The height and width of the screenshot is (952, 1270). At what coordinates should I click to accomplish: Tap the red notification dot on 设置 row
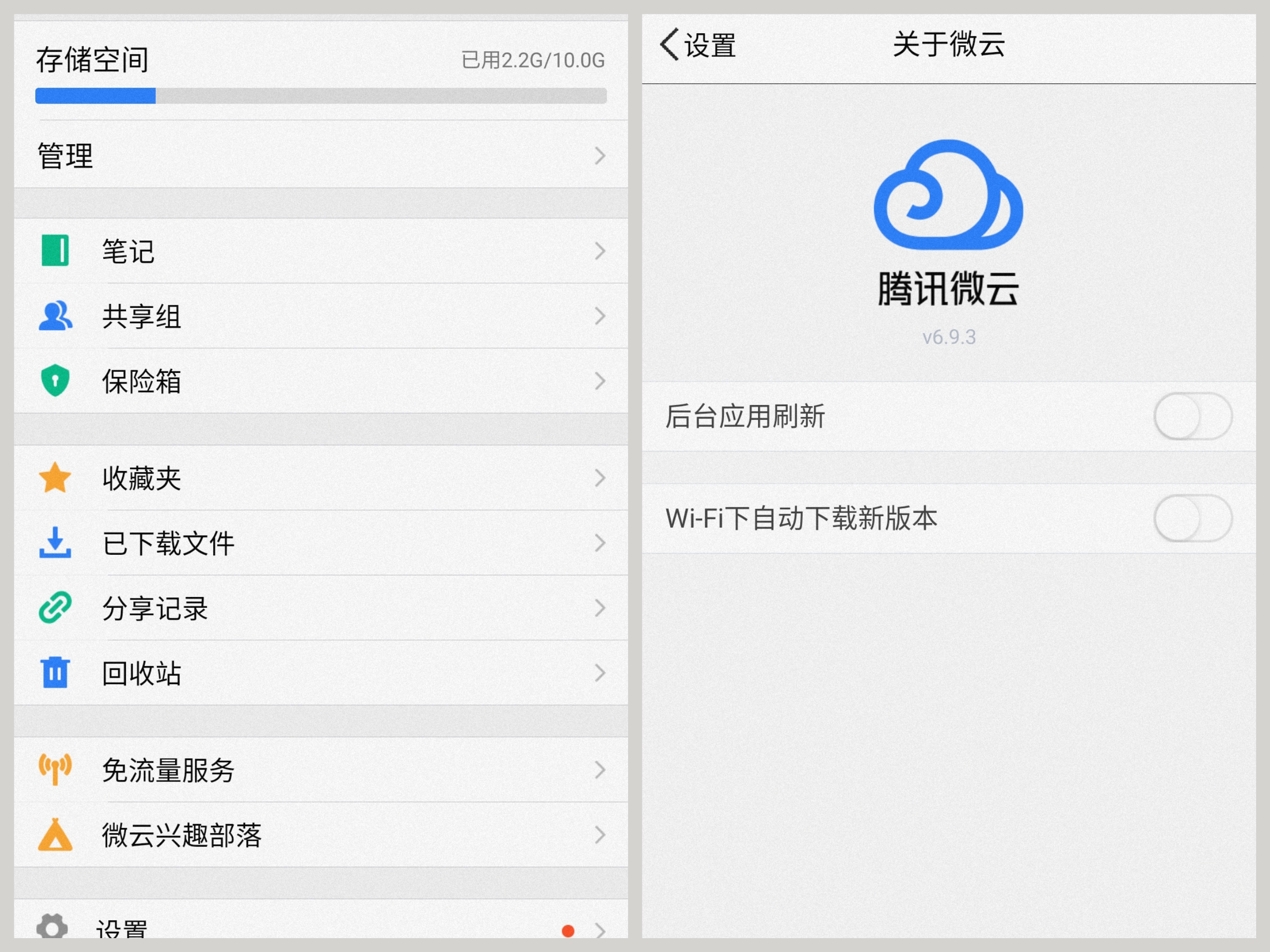click(x=568, y=931)
